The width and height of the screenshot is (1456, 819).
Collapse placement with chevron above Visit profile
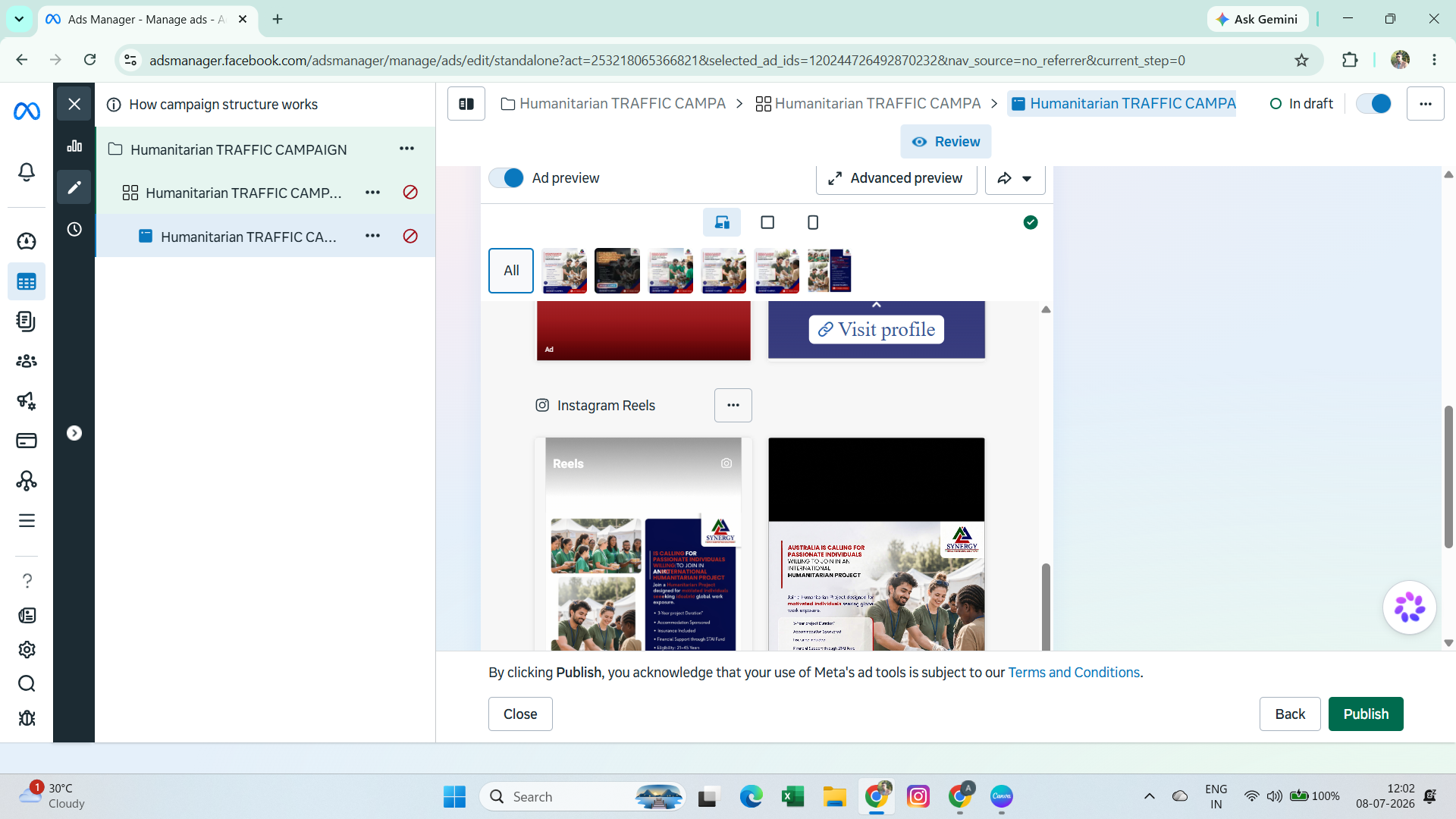coord(877,305)
